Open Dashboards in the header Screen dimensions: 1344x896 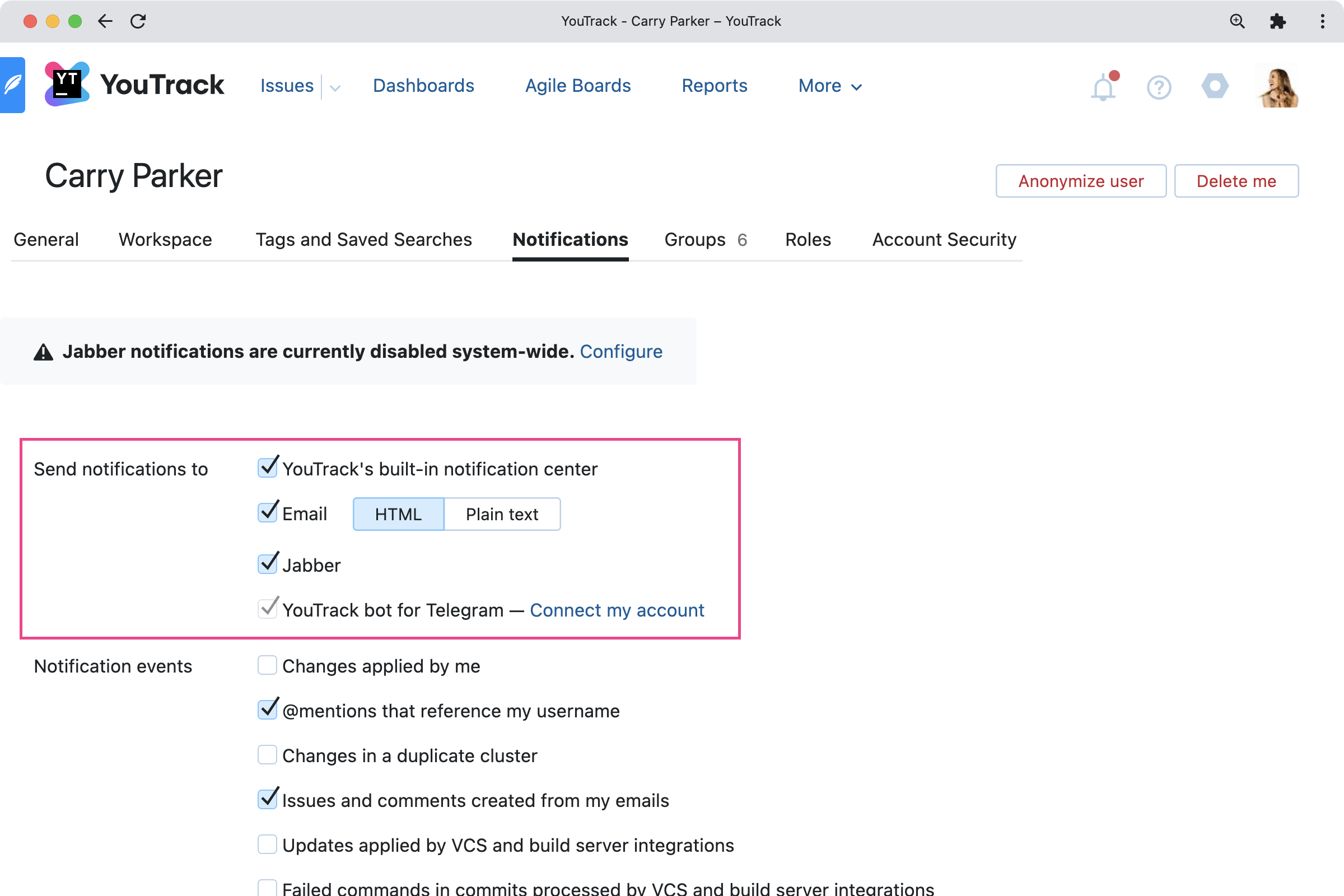(x=423, y=86)
